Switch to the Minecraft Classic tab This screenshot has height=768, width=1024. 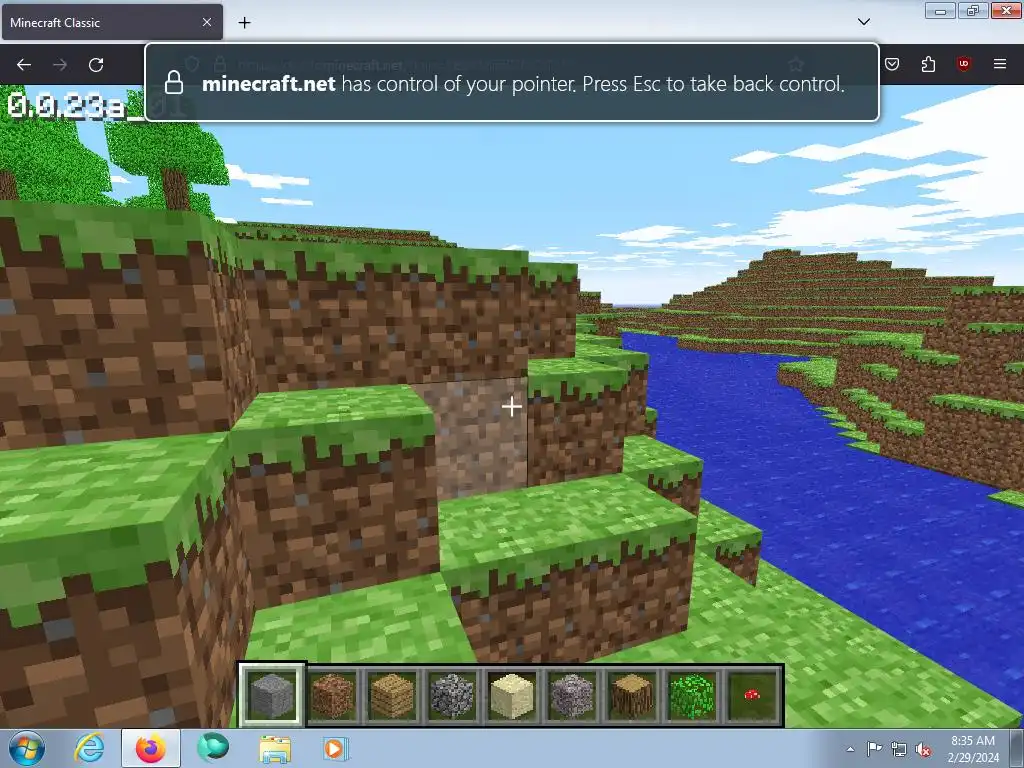pos(112,22)
